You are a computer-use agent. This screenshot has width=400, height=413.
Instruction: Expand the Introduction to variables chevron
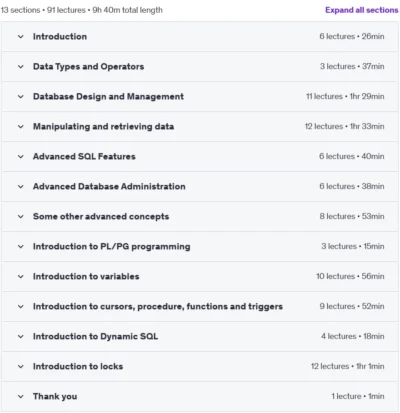click(x=21, y=277)
